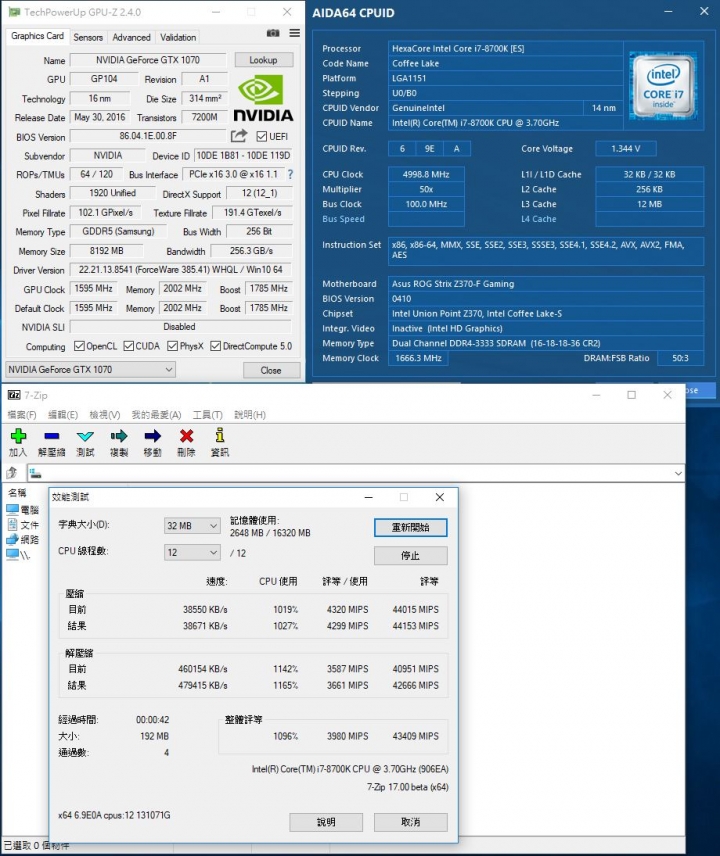This screenshot has width=720, height=856.
Task: Click the 7-Zip Delete (刪除) red X icon
Action: tap(186, 436)
